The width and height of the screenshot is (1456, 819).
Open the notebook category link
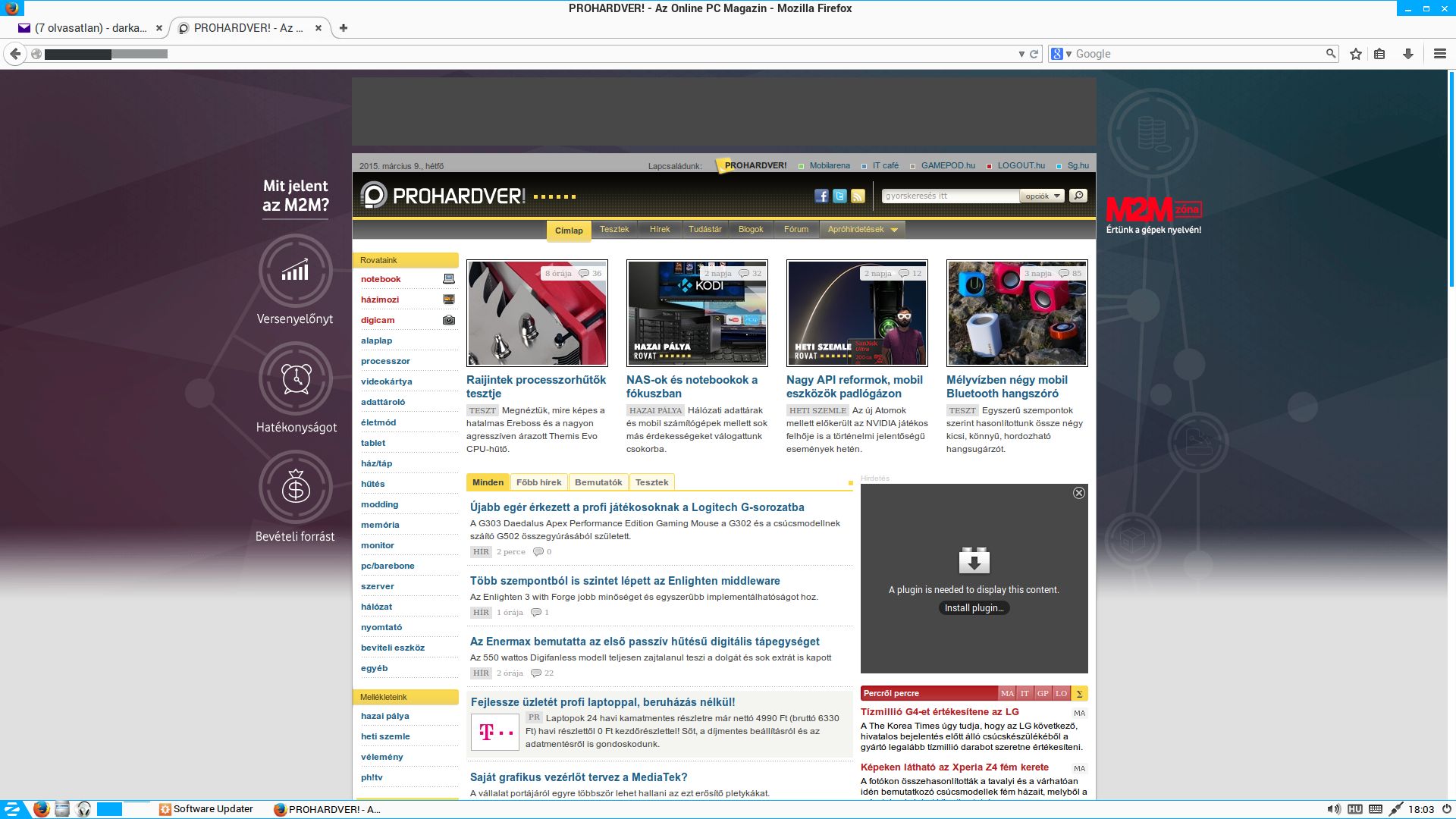(x=381, y=279)
